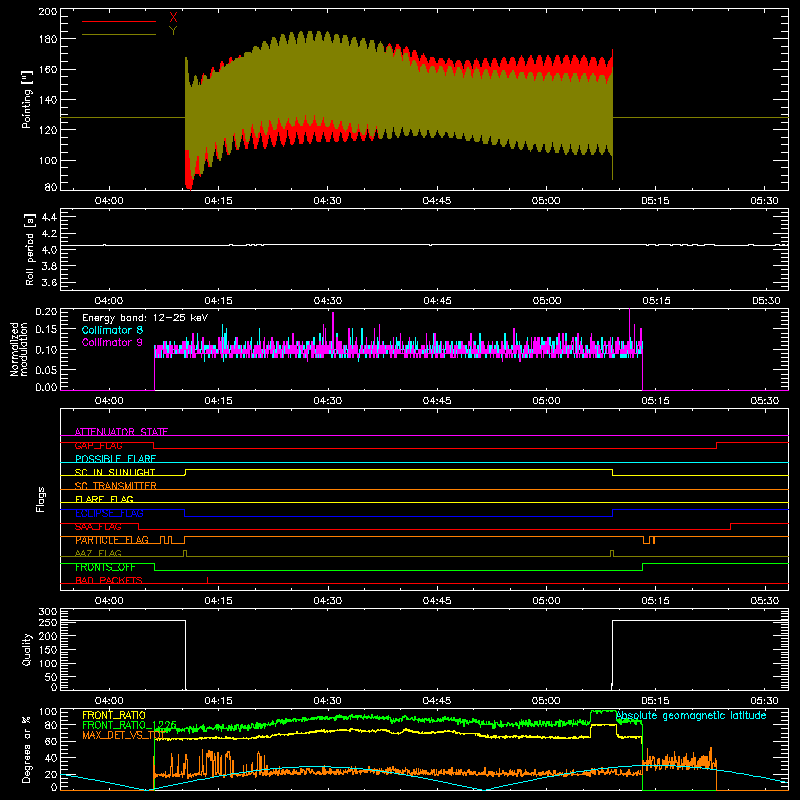Click the "Normalized modulation" axis title
Image resolution: width=800 pixels, height=800 pixels.
[x=18, y=349]
